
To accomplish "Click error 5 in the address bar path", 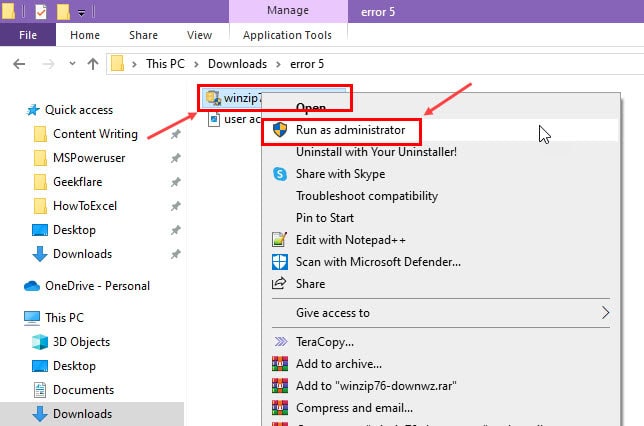I will coord(307,64).
